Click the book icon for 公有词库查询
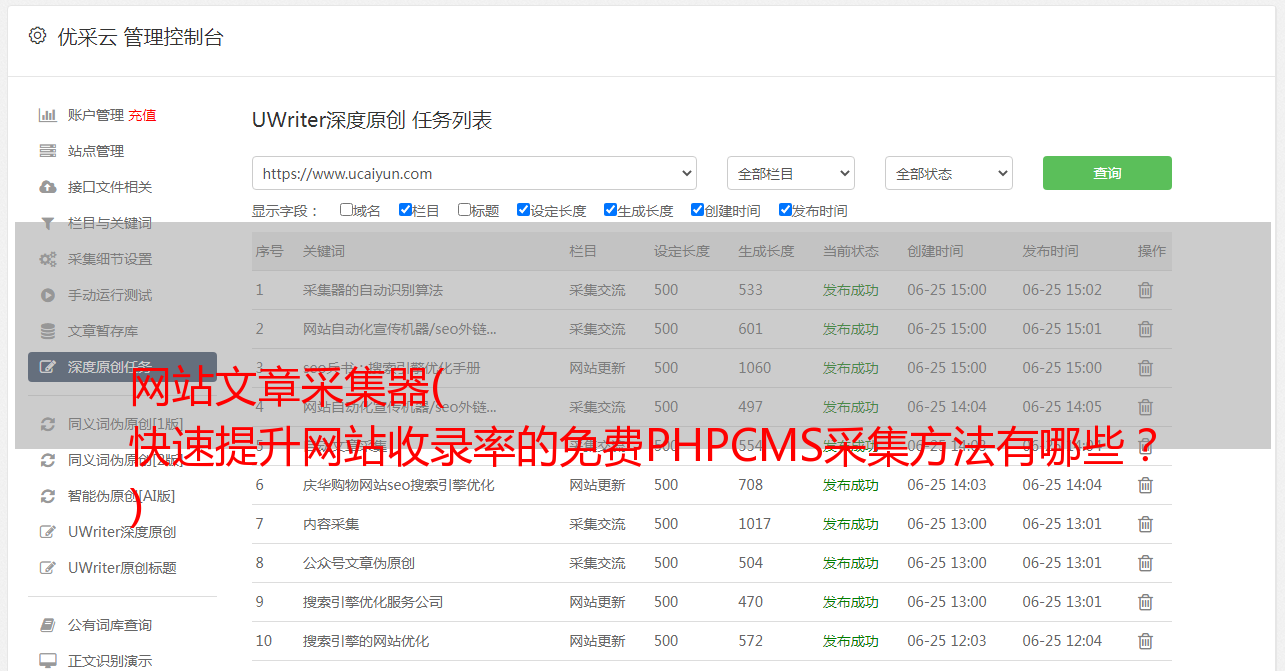Screen dimensions: 1285x671 [x=47, y=625]
